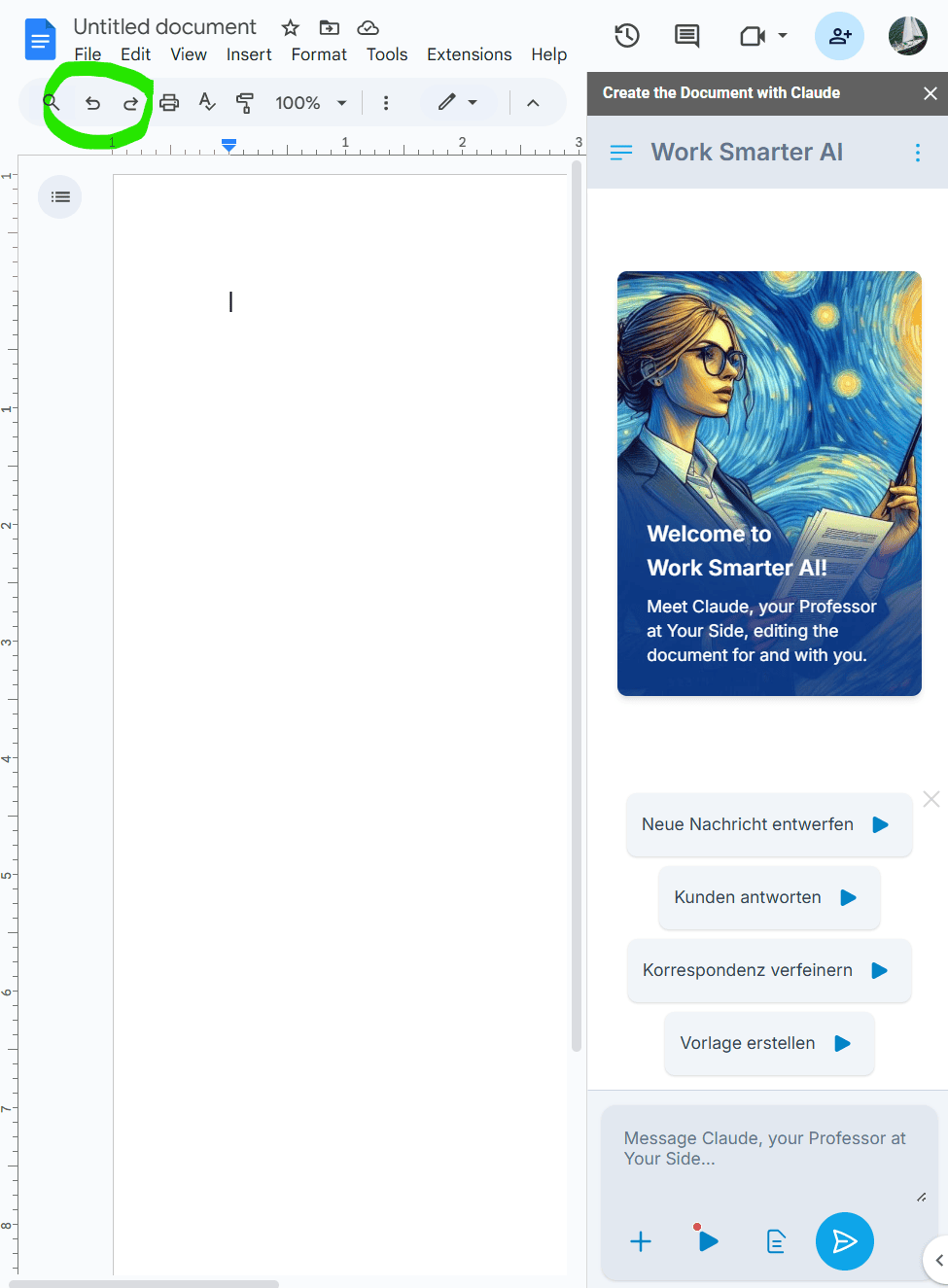948x1288 pixels.
Task: Select the Paint format tool
Action: pyautogui.click(x=245, y=103)
